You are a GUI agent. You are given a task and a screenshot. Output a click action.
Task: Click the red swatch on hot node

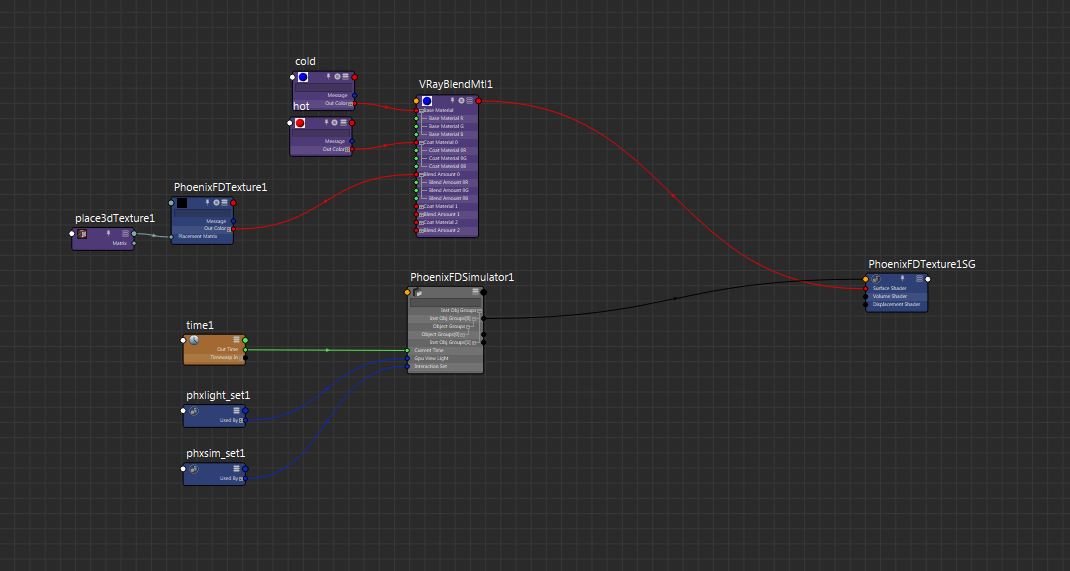(x=300, y=123)
